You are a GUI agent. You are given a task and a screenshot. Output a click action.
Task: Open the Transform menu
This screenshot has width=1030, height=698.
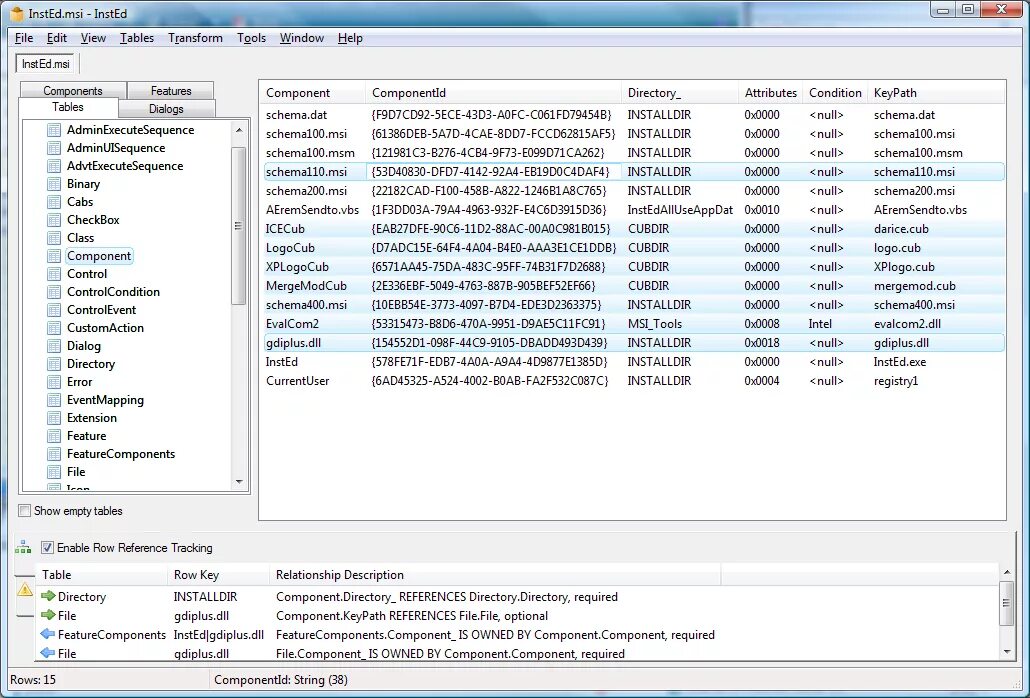[195, 38]
